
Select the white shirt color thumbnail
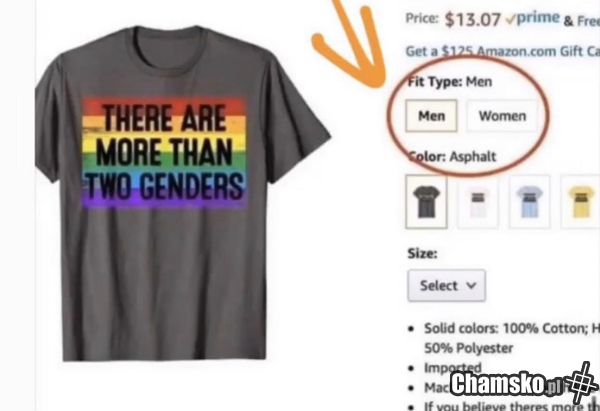pos(478,201)
